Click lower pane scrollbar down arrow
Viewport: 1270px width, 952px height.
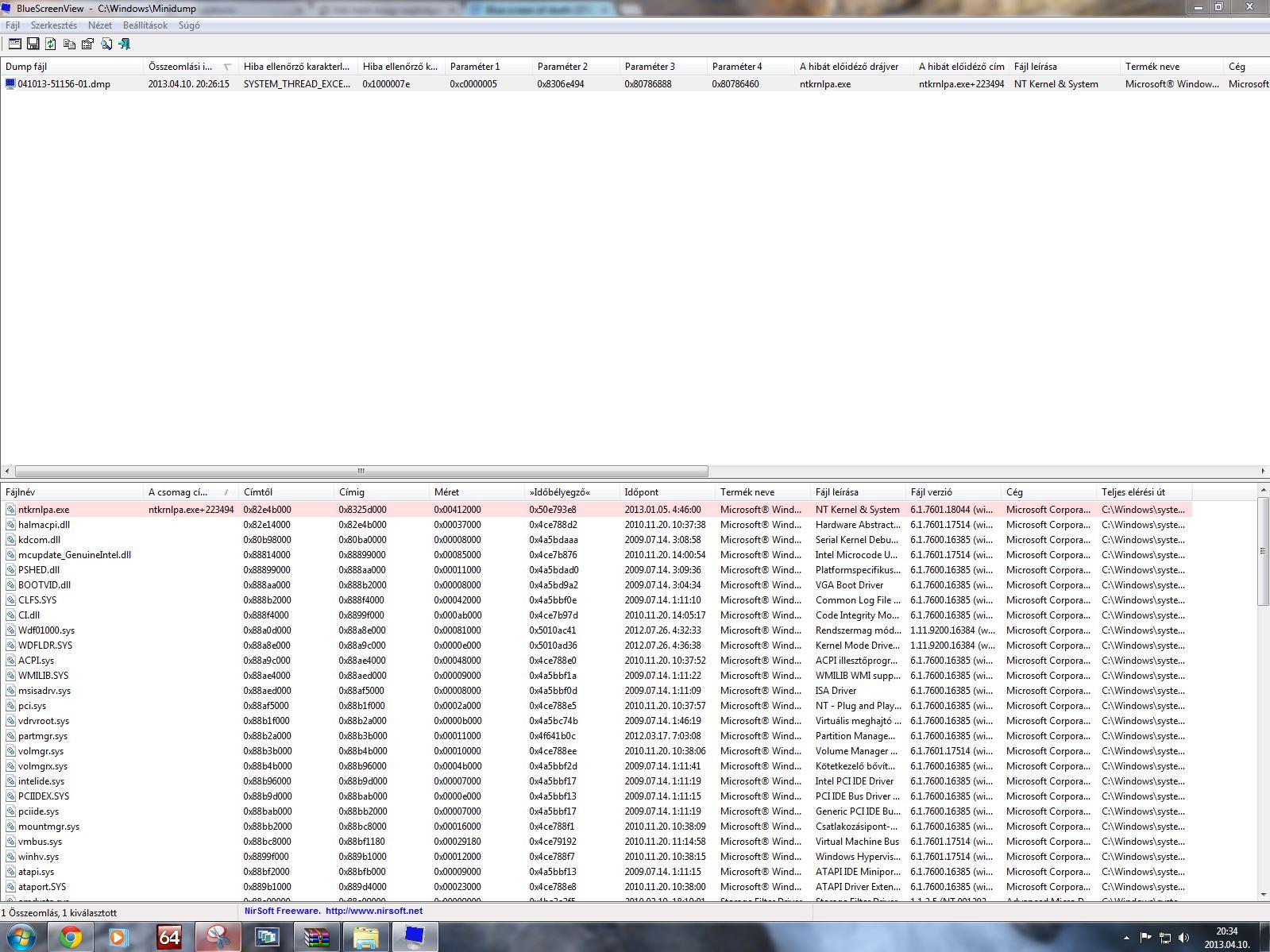(1263, 895)
